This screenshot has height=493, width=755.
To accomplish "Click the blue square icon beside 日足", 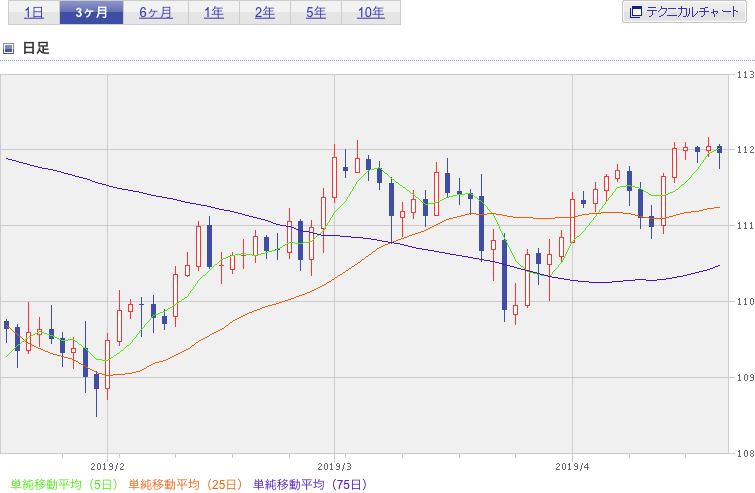I will (x=9, y=48).
